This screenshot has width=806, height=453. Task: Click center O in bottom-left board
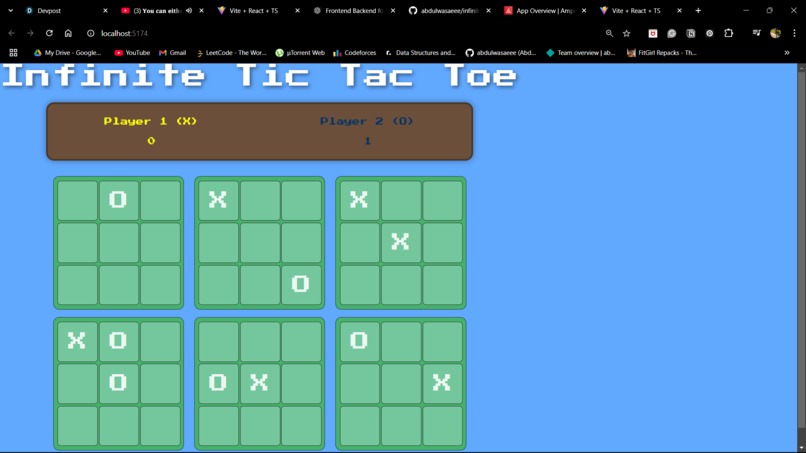(x=119, y=383)
